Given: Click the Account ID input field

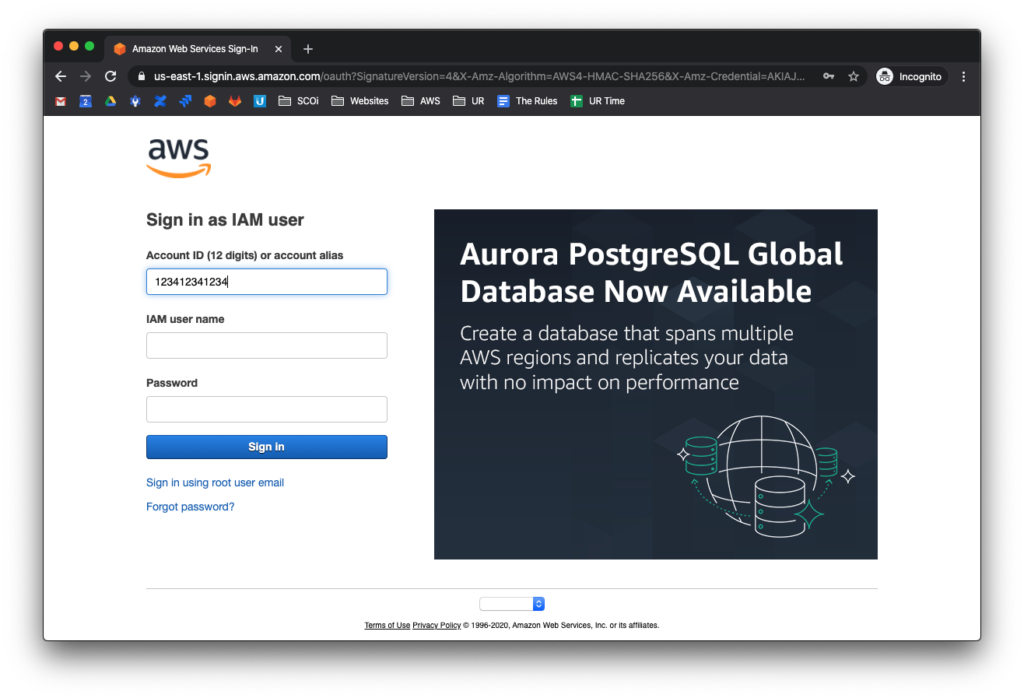Looking at the screenshot, I should 266,281.
